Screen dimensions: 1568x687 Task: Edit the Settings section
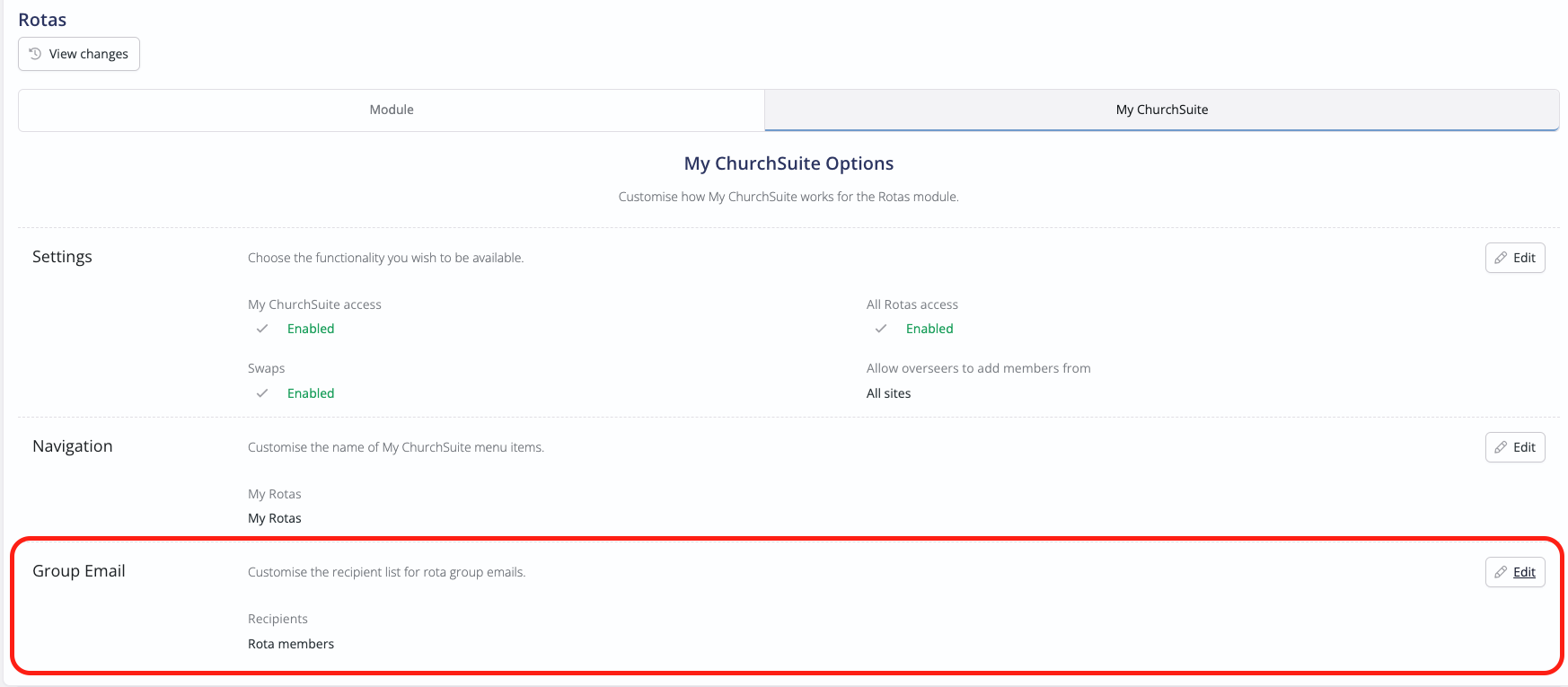click(x=1515, y=258)
